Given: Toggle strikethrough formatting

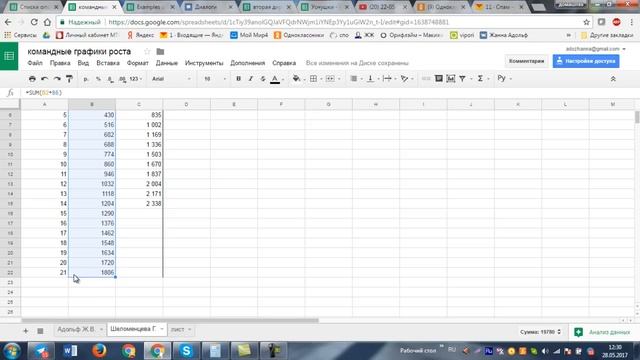Looking at the screenshot, I should pyautogui.click(x=263, y=79).
